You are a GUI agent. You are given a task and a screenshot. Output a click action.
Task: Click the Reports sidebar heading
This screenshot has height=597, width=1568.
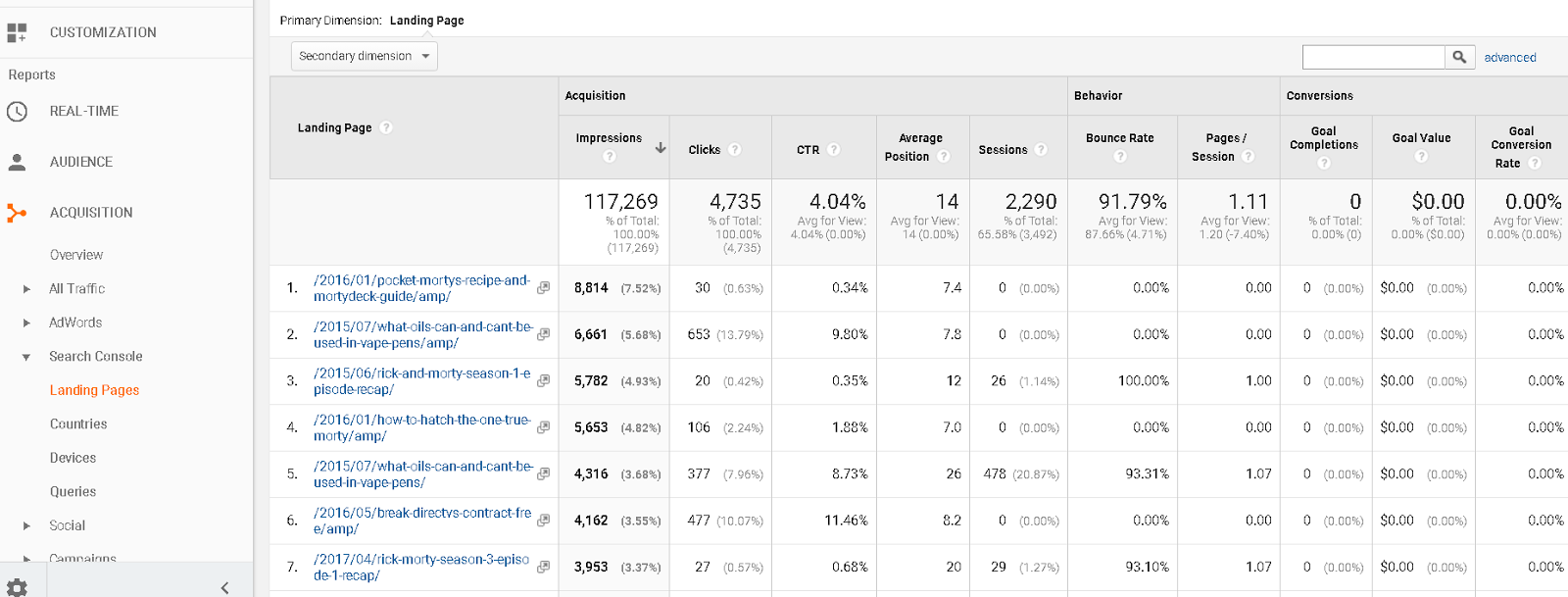tap(31, 75)
